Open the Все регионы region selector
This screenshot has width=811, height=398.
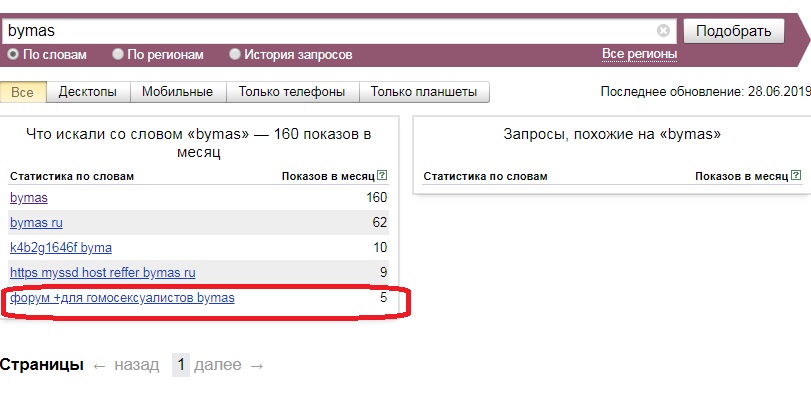(x=639, y=54)
